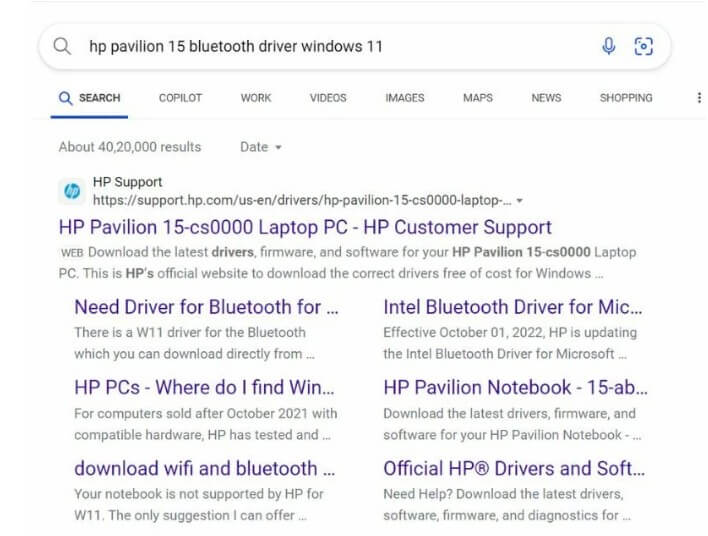This screenshot has height=536, width=708.
Task: Show IMAGES results
Action: tap(405, 98)
